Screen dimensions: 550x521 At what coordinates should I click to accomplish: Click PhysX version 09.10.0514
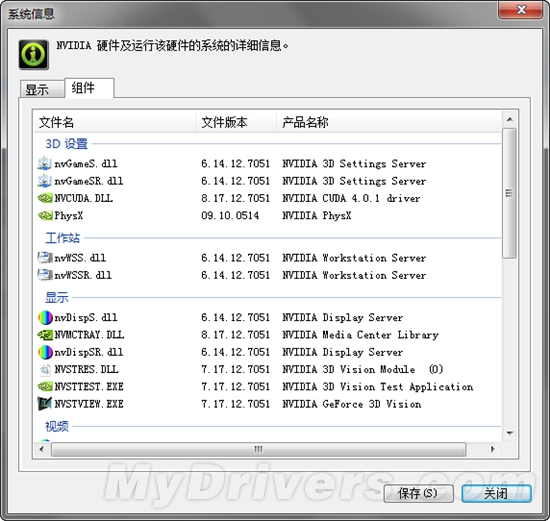click(230, 215)
